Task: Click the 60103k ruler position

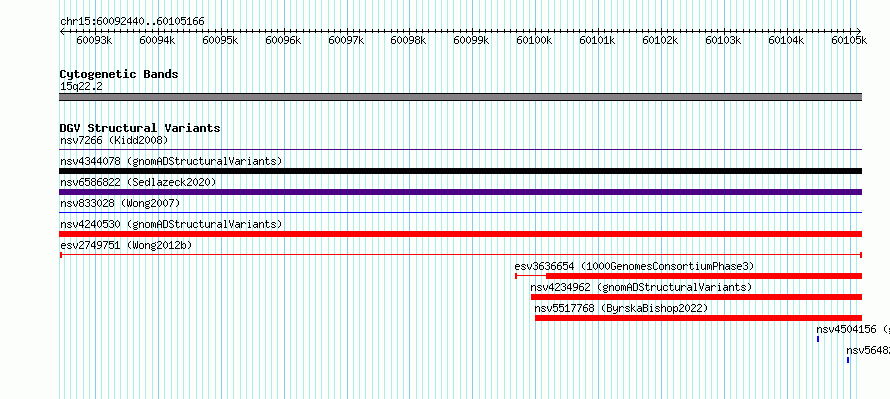Action: [x=724, y=40]
